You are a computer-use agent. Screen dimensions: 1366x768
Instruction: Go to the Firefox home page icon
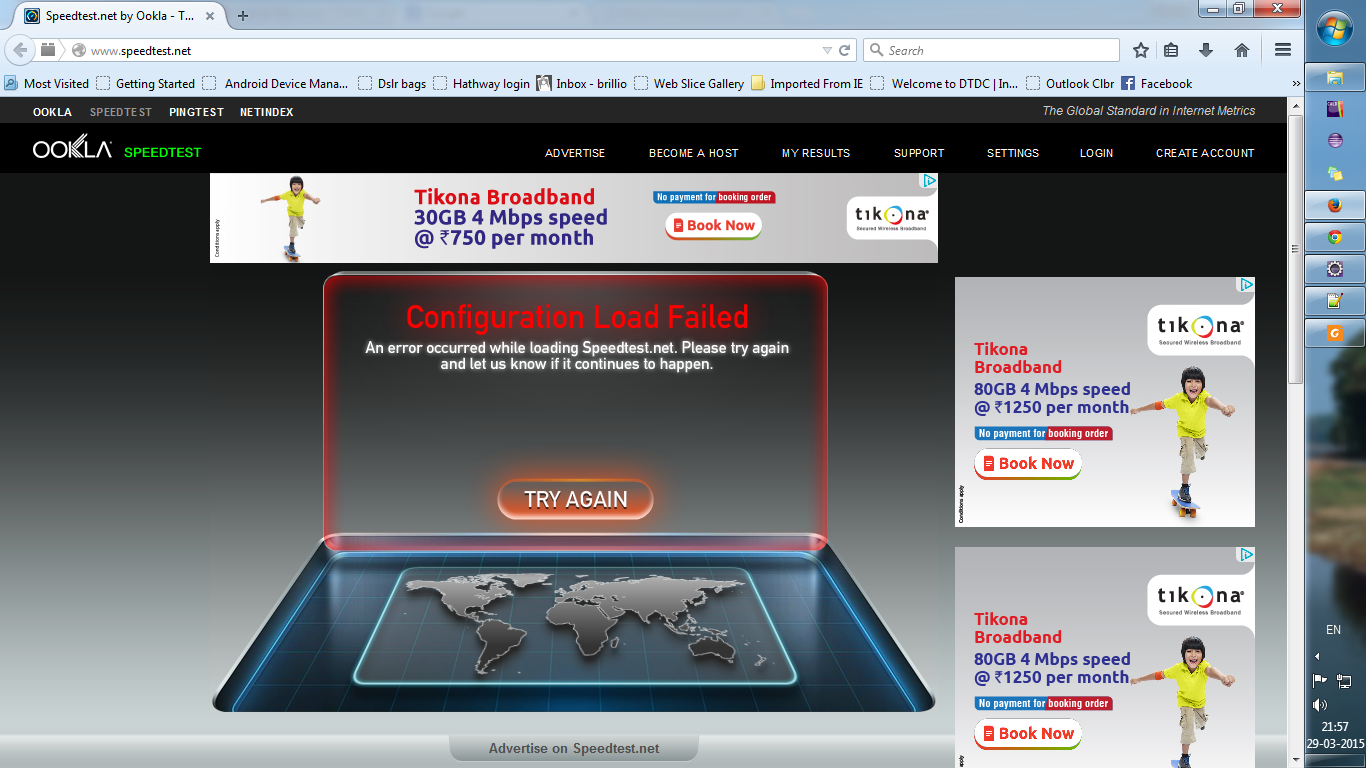1242,50
